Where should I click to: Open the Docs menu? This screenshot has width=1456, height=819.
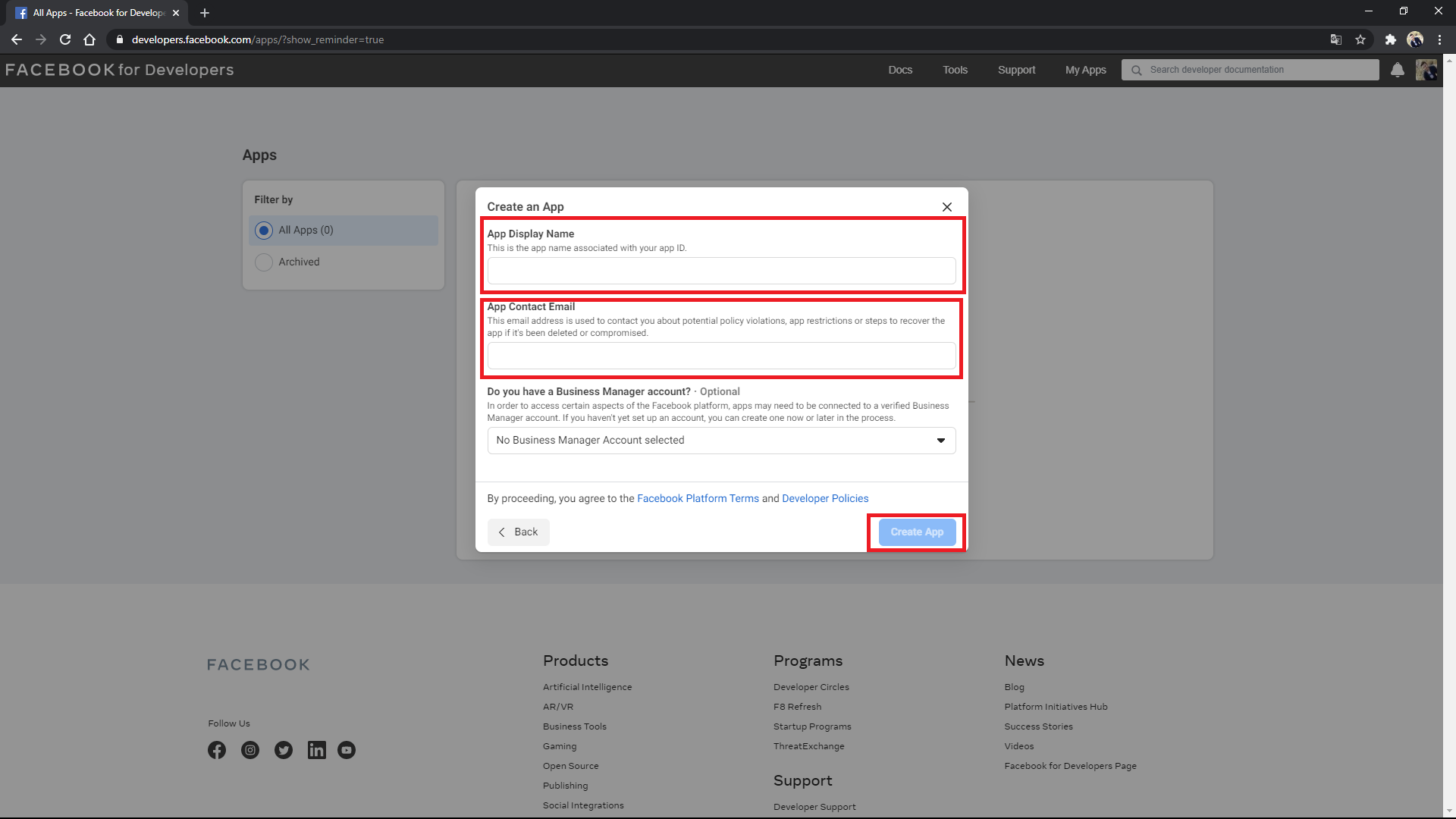coord(900,70)
